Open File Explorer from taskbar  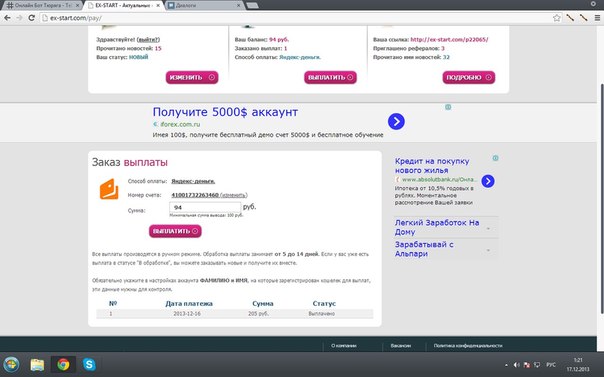coord(37,364)
